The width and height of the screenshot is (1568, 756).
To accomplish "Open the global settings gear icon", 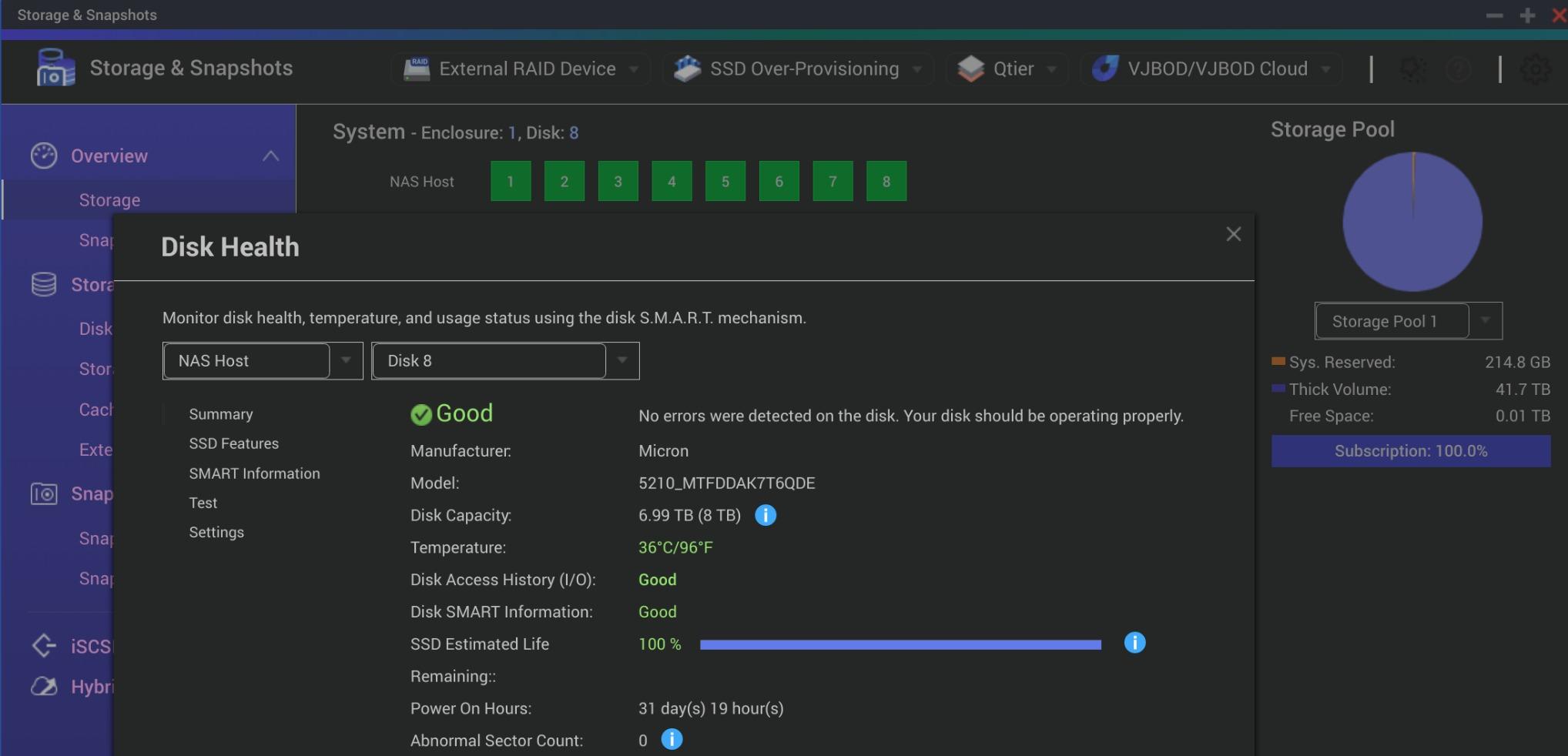I will coord(1535,69).
